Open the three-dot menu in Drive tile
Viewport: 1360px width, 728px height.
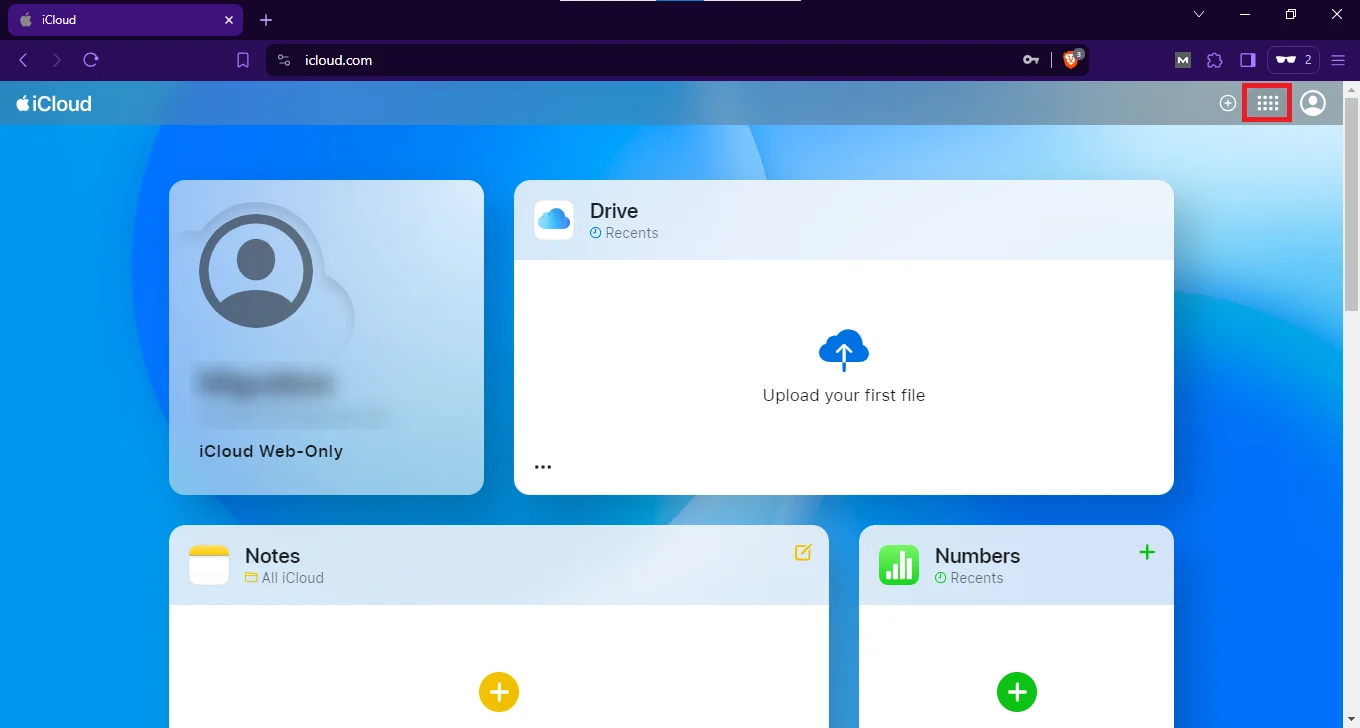pyautogui.click(x=543, y=466)
